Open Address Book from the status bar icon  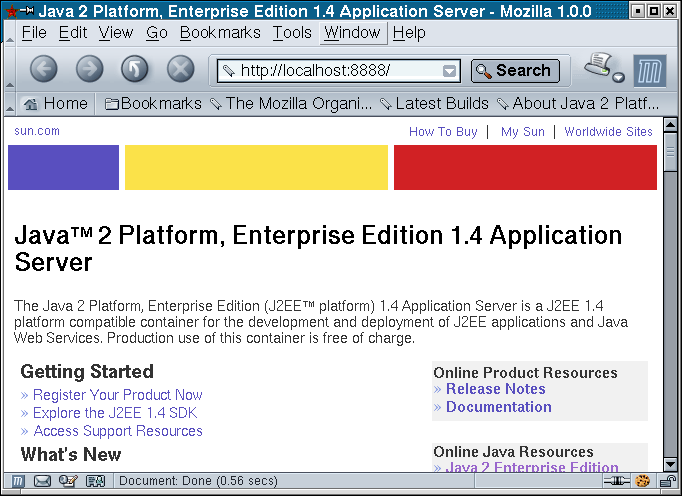95,481
